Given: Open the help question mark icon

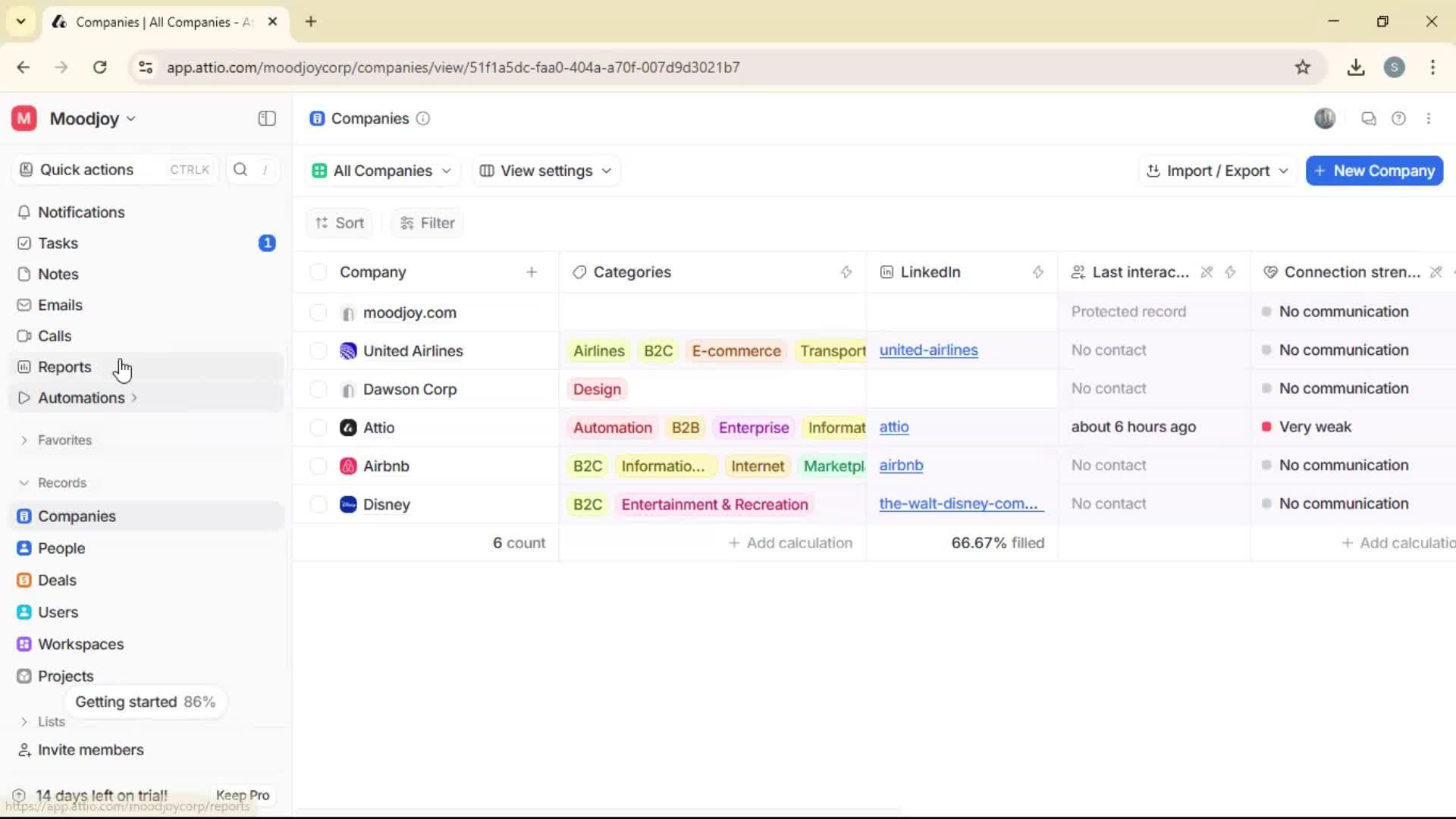Looking at the screenshot, I should tap(1399, 118).
